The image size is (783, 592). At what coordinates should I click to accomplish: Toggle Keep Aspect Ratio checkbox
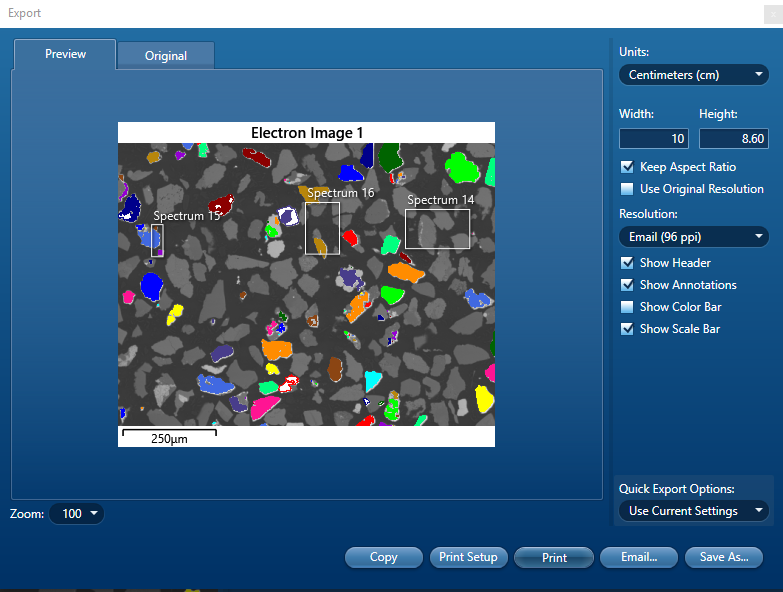627,167
